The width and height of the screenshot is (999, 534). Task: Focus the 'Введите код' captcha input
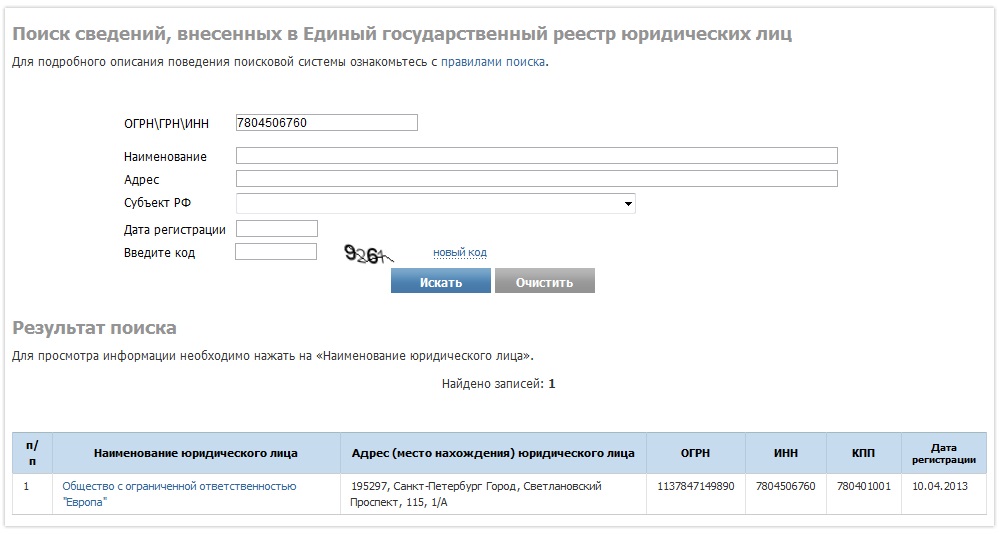tap(276, 252)
